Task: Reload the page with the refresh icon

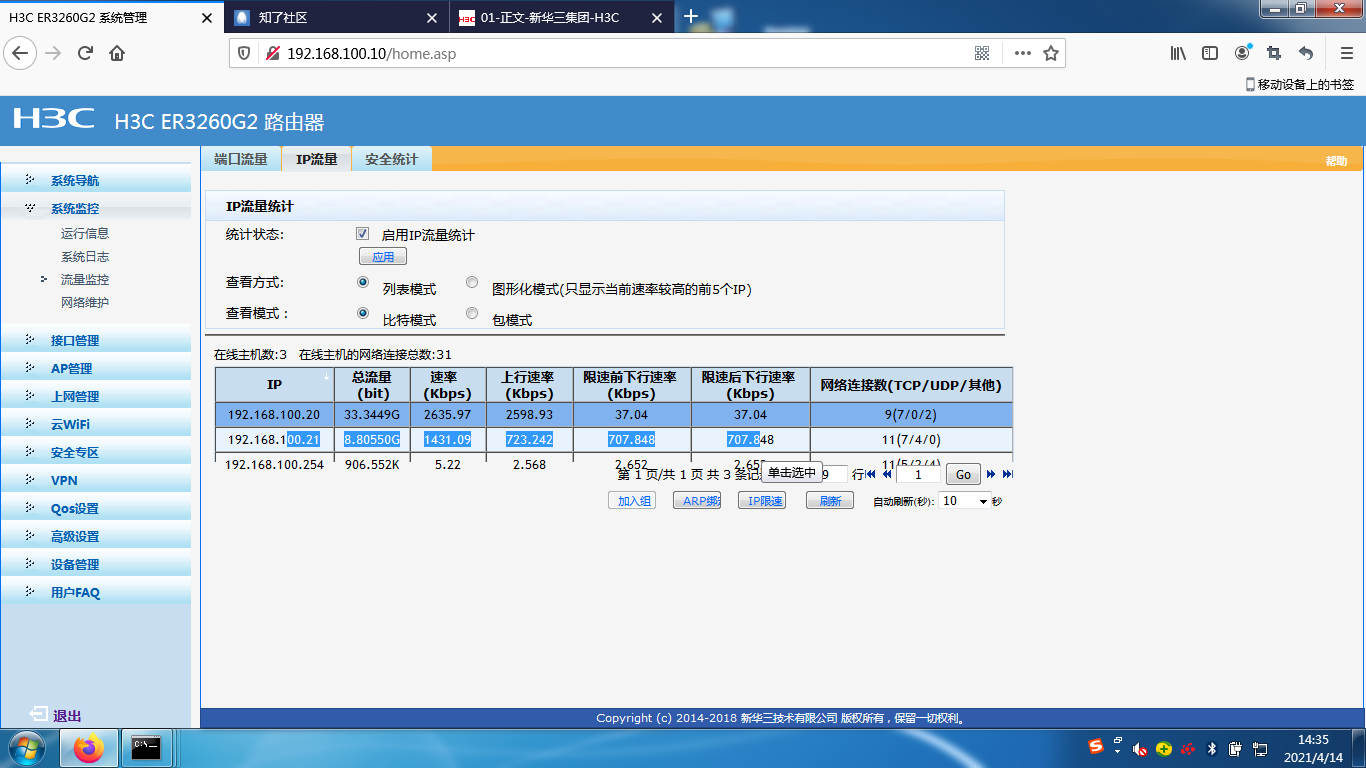Action: point(85,53)
